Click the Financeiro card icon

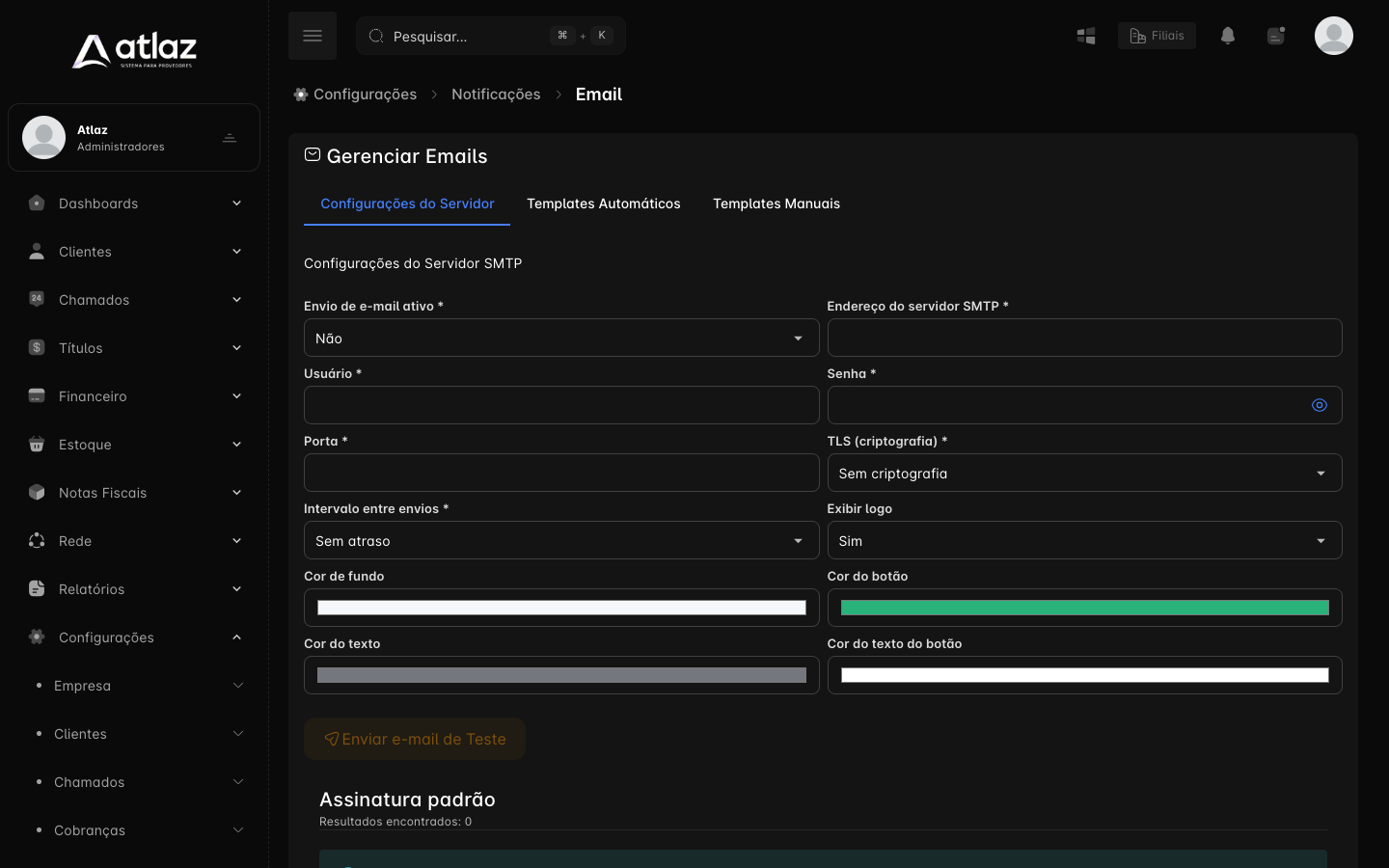pyautogui.click(x=37, y=395)
